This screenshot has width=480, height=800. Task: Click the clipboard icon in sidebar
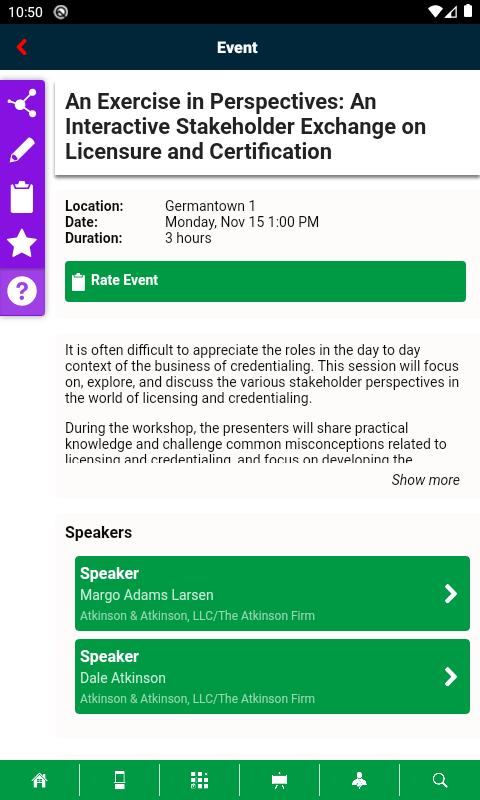pyautogui.click(x=22, y=197)
